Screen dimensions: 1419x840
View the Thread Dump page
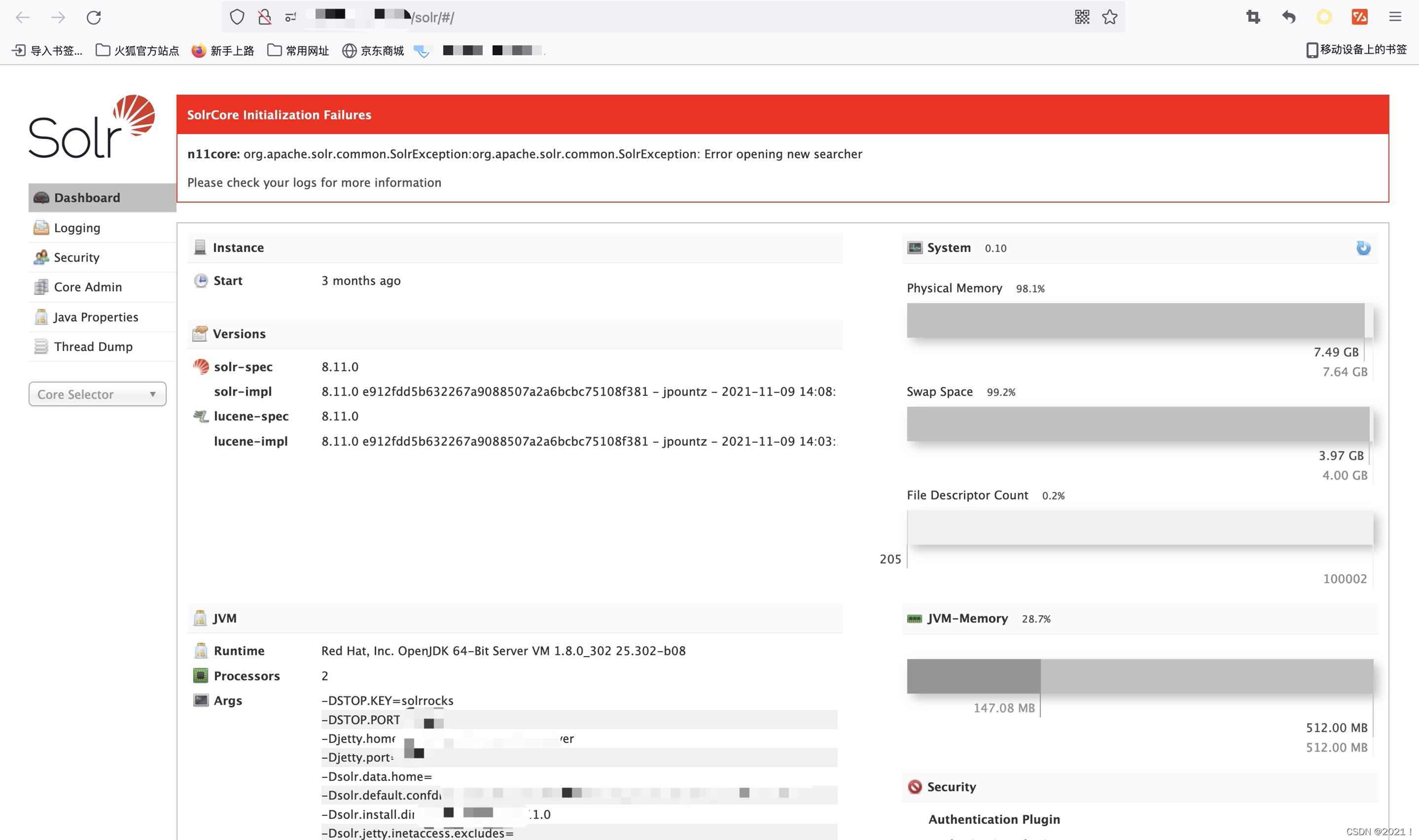coord(102,347)
